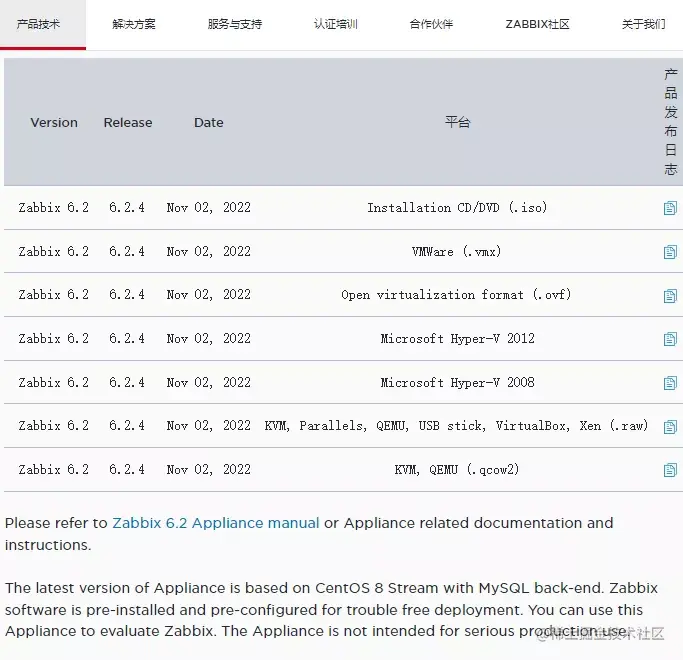The height and width of the screenshot is (660, 683).
Task: Open the 服务与支持 menu item
Action: [235, 24]
